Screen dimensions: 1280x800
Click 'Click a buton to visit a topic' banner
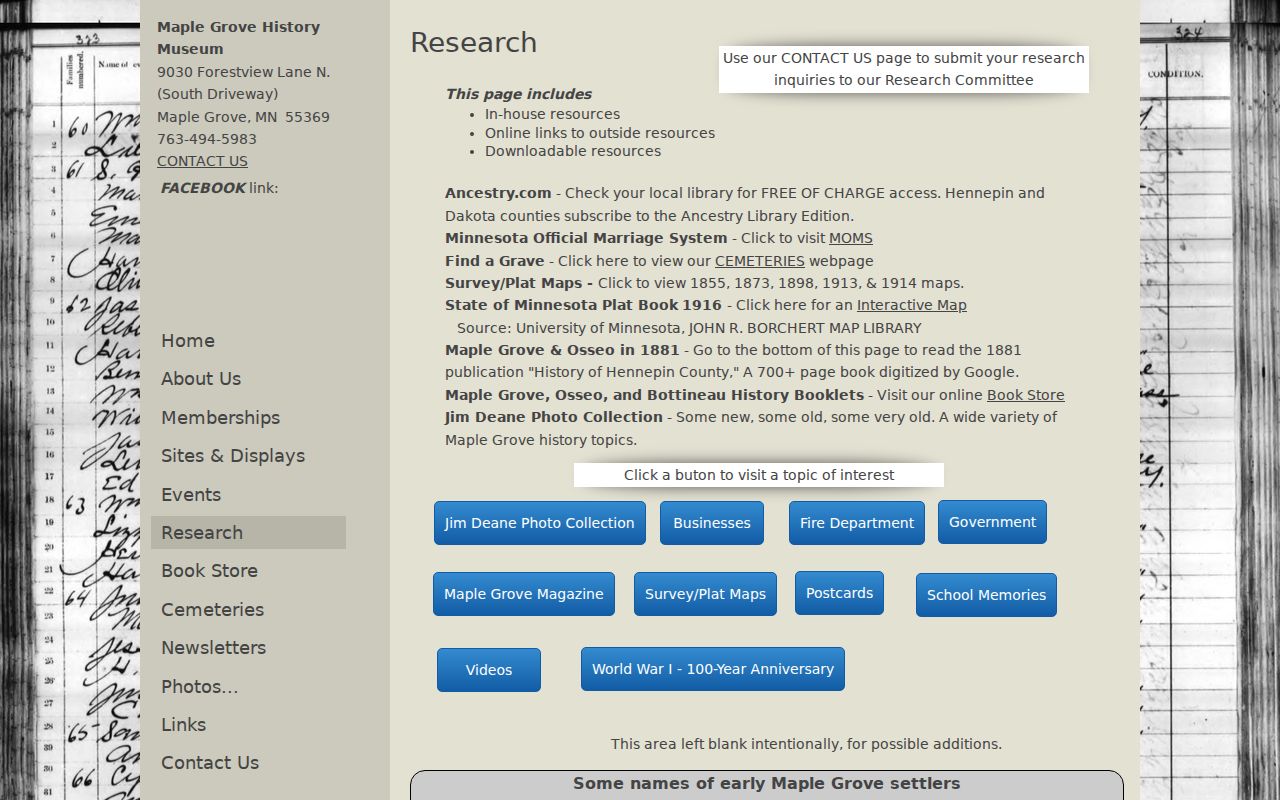(759, 475)
